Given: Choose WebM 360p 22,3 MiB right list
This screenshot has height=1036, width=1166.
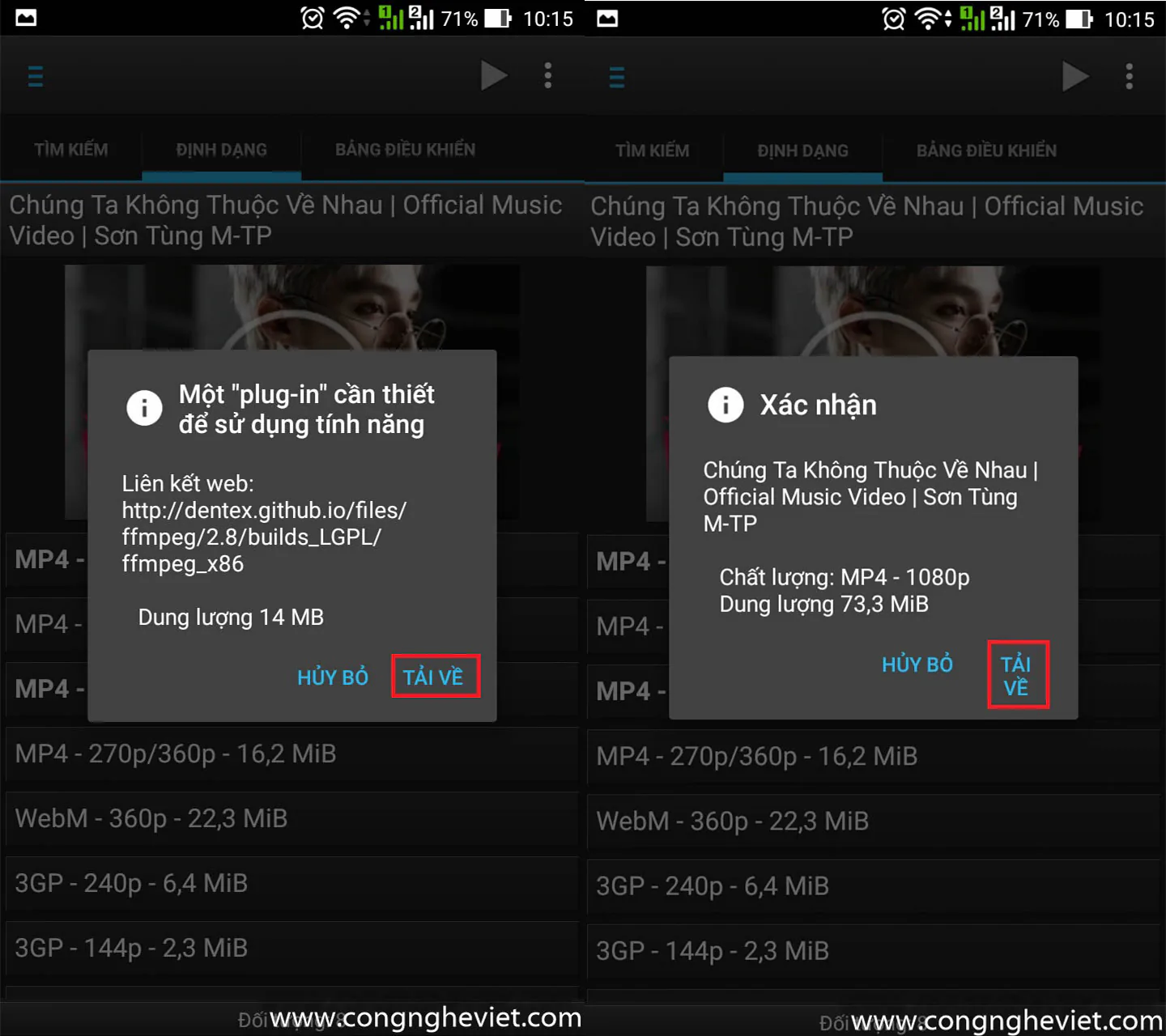Looking at the screenshot, I should (873, 822).
